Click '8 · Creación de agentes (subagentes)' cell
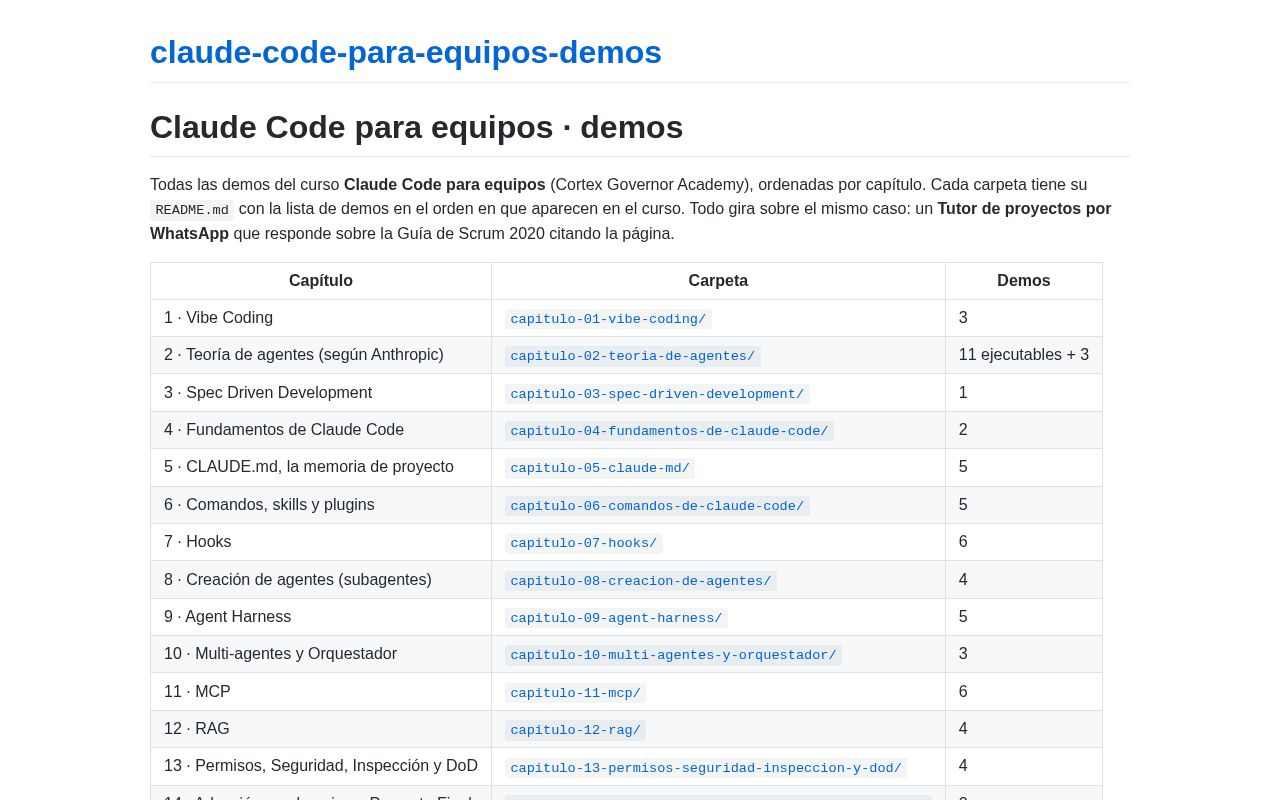The width and height of the screenshot is (1280, 800). [x=321, y=580]
